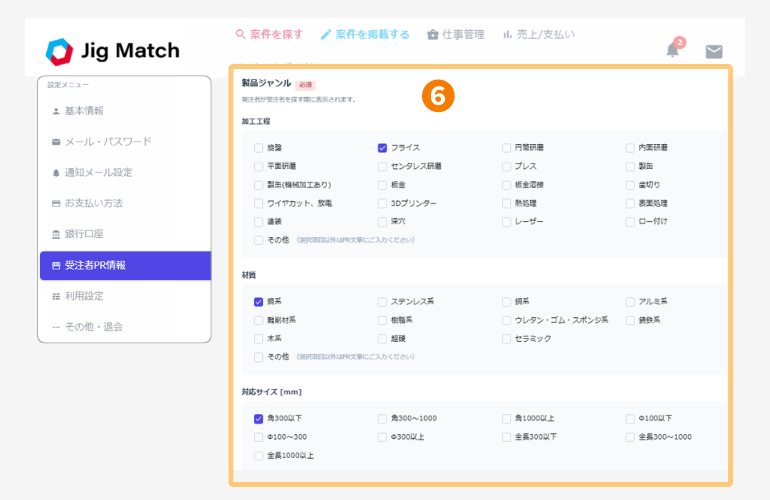Select the 全長1000以上 checkbox
Viewport: 770px width, 500px height.
coord(258,456)
